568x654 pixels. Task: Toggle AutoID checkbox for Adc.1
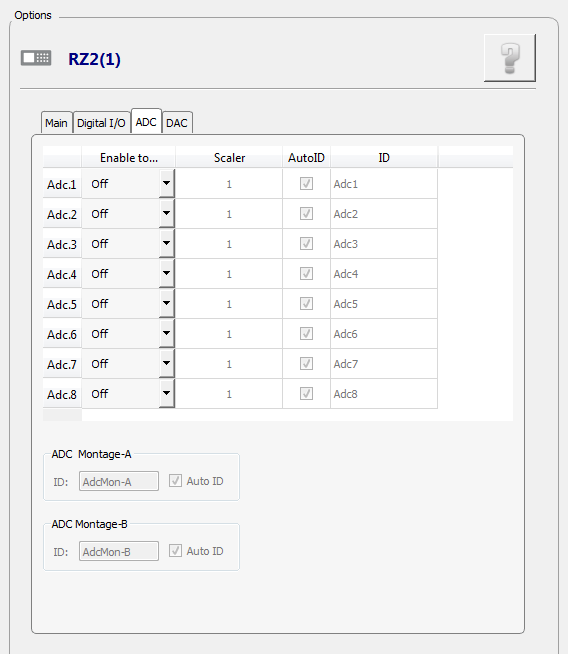click(307, 184)
